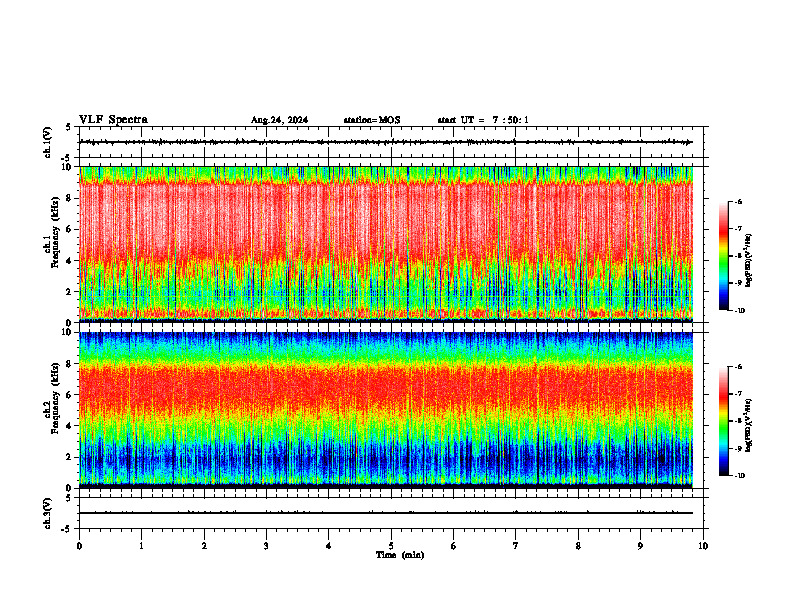
Task: Click the "ch.3(V)" axis label
Action: [x=47, y=513]
